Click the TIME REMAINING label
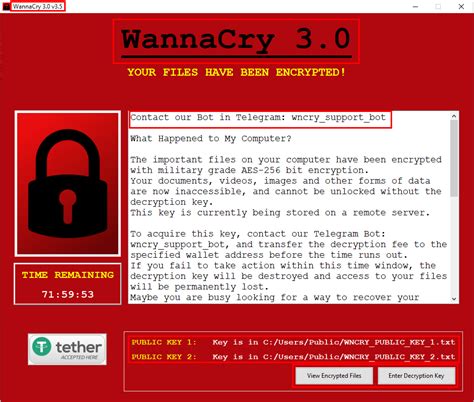Image resolution: width=474 pixels, height=402 pixels. pyautogui.click(x=68, y=275)
